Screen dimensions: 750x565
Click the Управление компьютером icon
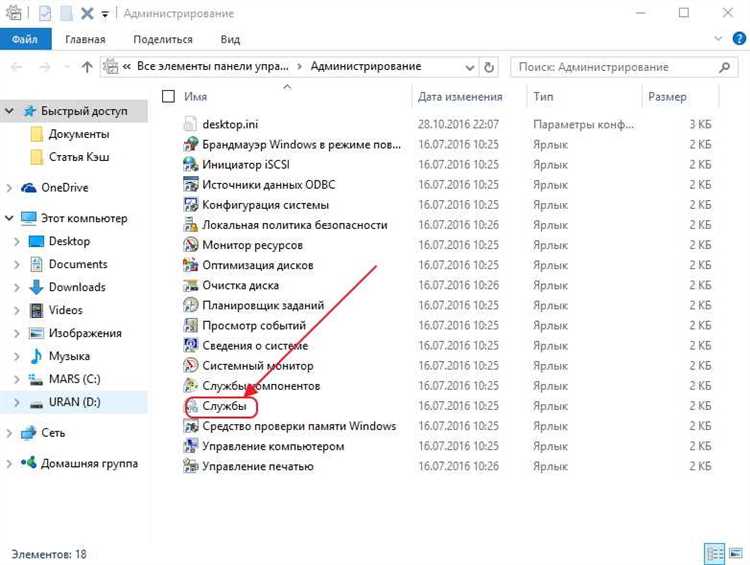pyautogui.click(x=192, y=446)
